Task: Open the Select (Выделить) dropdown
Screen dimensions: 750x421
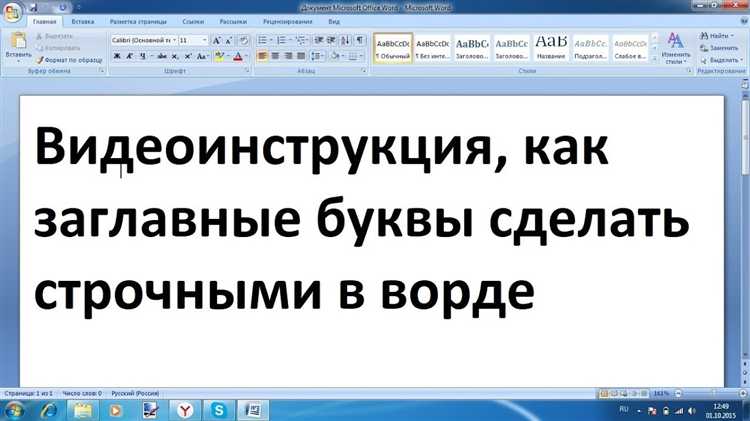Action: (x=721, y=60)
